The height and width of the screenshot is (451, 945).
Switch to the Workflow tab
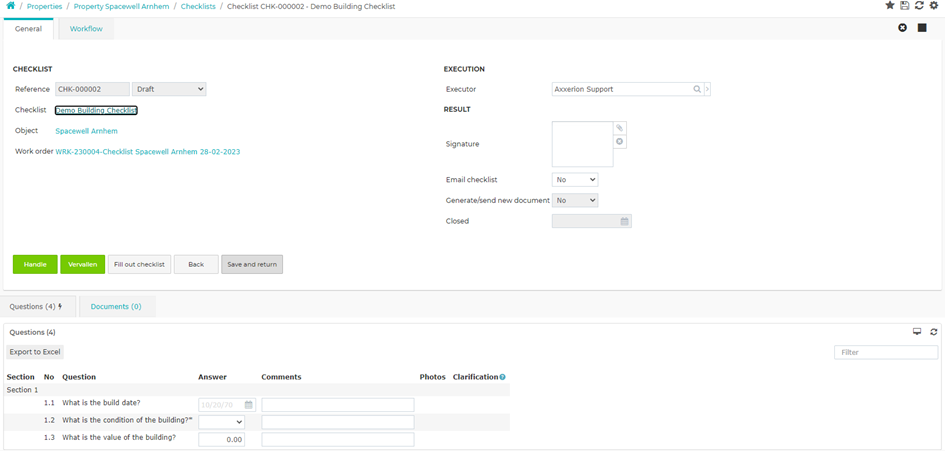86,29
